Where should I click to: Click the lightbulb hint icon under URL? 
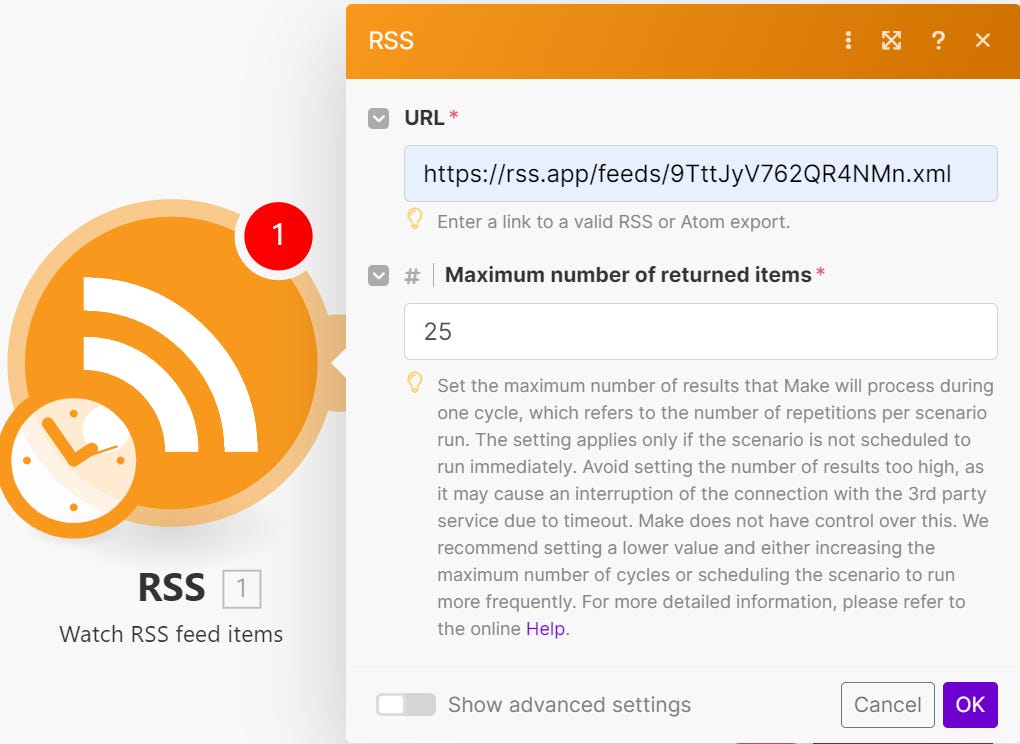[x=415, y=219]
